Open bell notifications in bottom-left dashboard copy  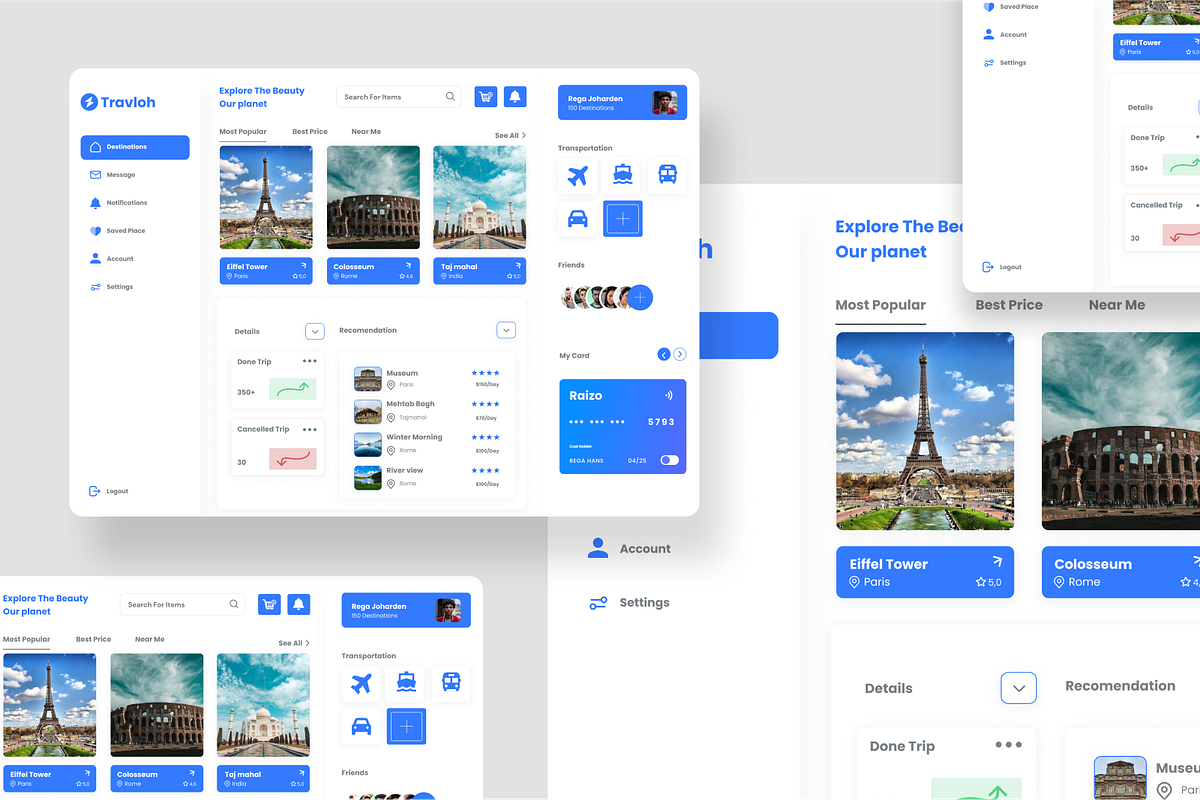[x=298, y=604]
